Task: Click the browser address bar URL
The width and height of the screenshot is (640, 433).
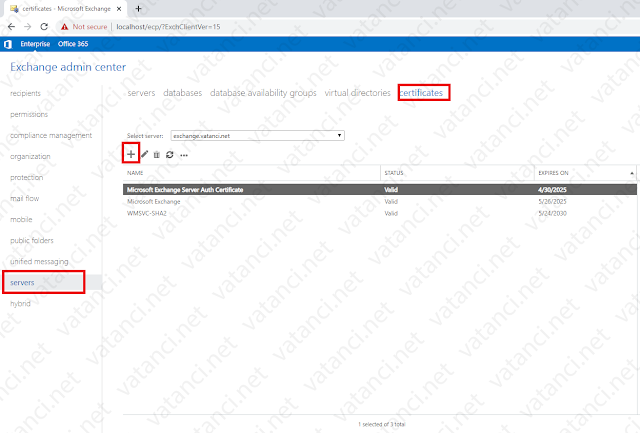Action: pos(168,27)
